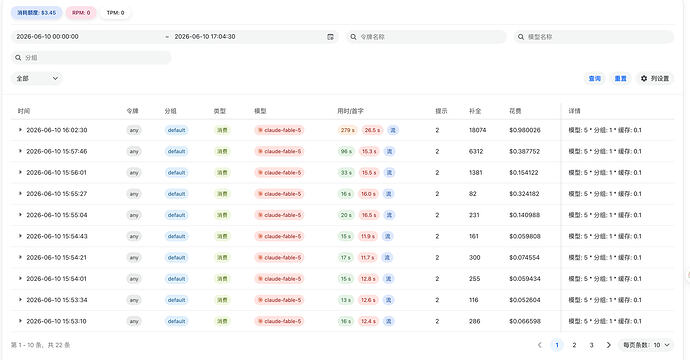Click claude-fable-5 tag in 15:57:46 row

click(279, 151)
